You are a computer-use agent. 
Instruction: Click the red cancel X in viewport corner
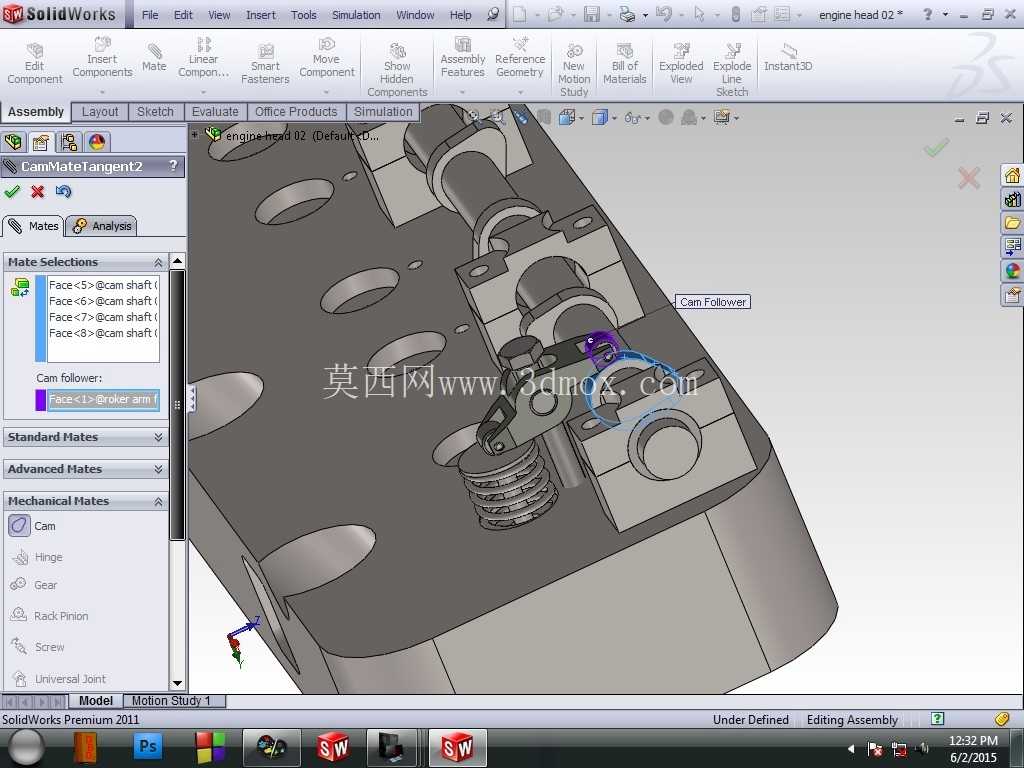968,177
